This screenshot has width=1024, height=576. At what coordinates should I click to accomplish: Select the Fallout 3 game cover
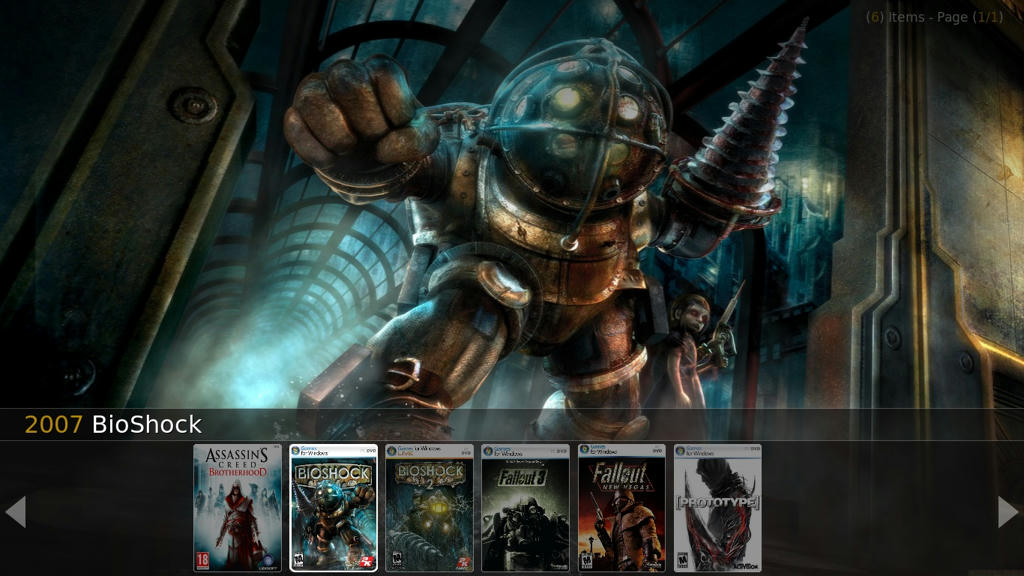(x=525, y=508)
